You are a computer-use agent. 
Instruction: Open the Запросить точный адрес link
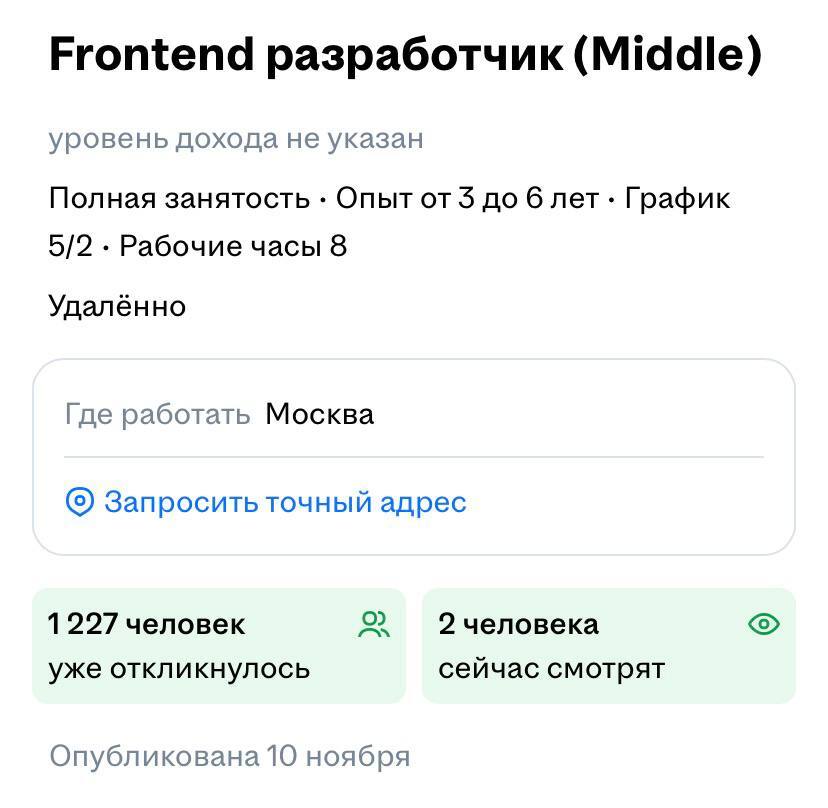click(285, 502)
